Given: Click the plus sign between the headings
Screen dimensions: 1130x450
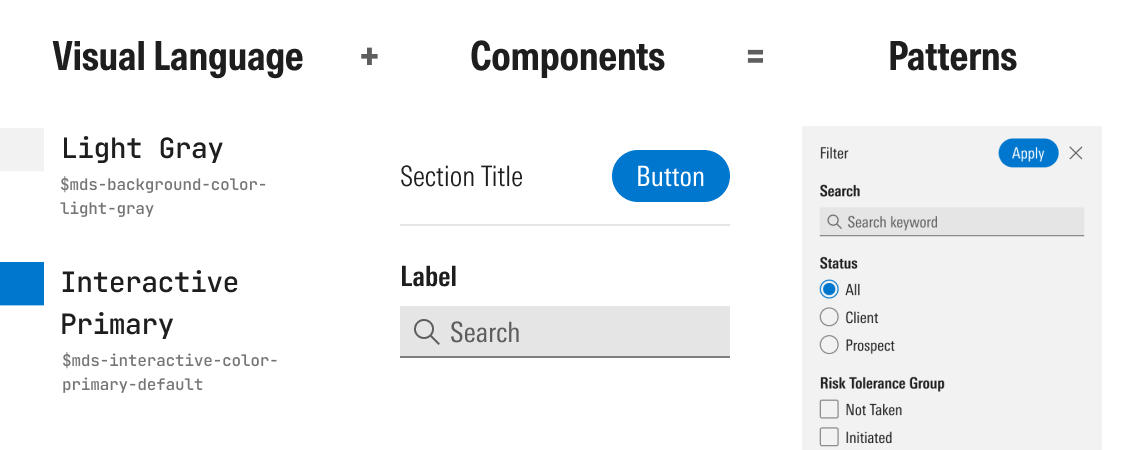Looking at the screenshot, I should tap(369, 57).
